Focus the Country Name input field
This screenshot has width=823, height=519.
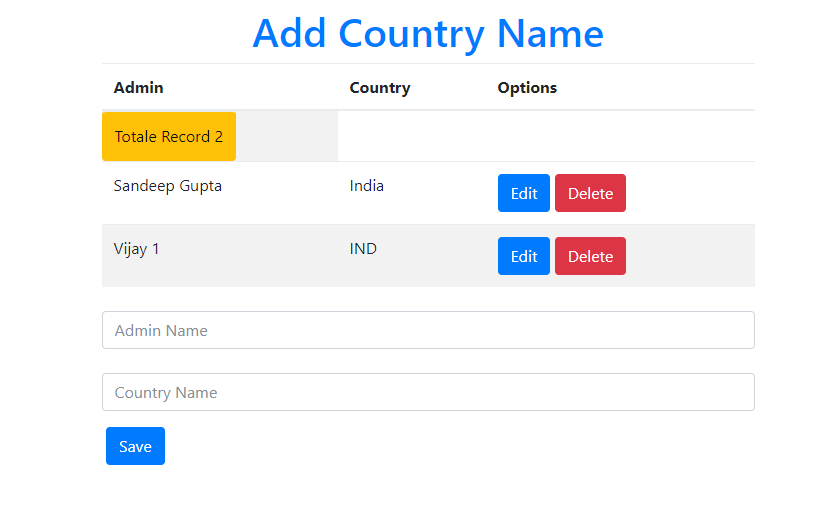pos(428,392)
